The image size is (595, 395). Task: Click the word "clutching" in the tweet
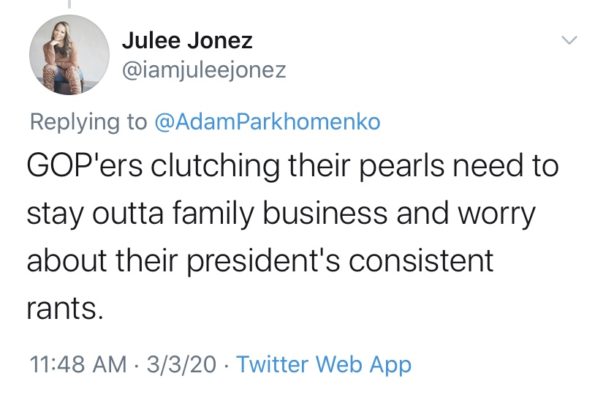216,166
